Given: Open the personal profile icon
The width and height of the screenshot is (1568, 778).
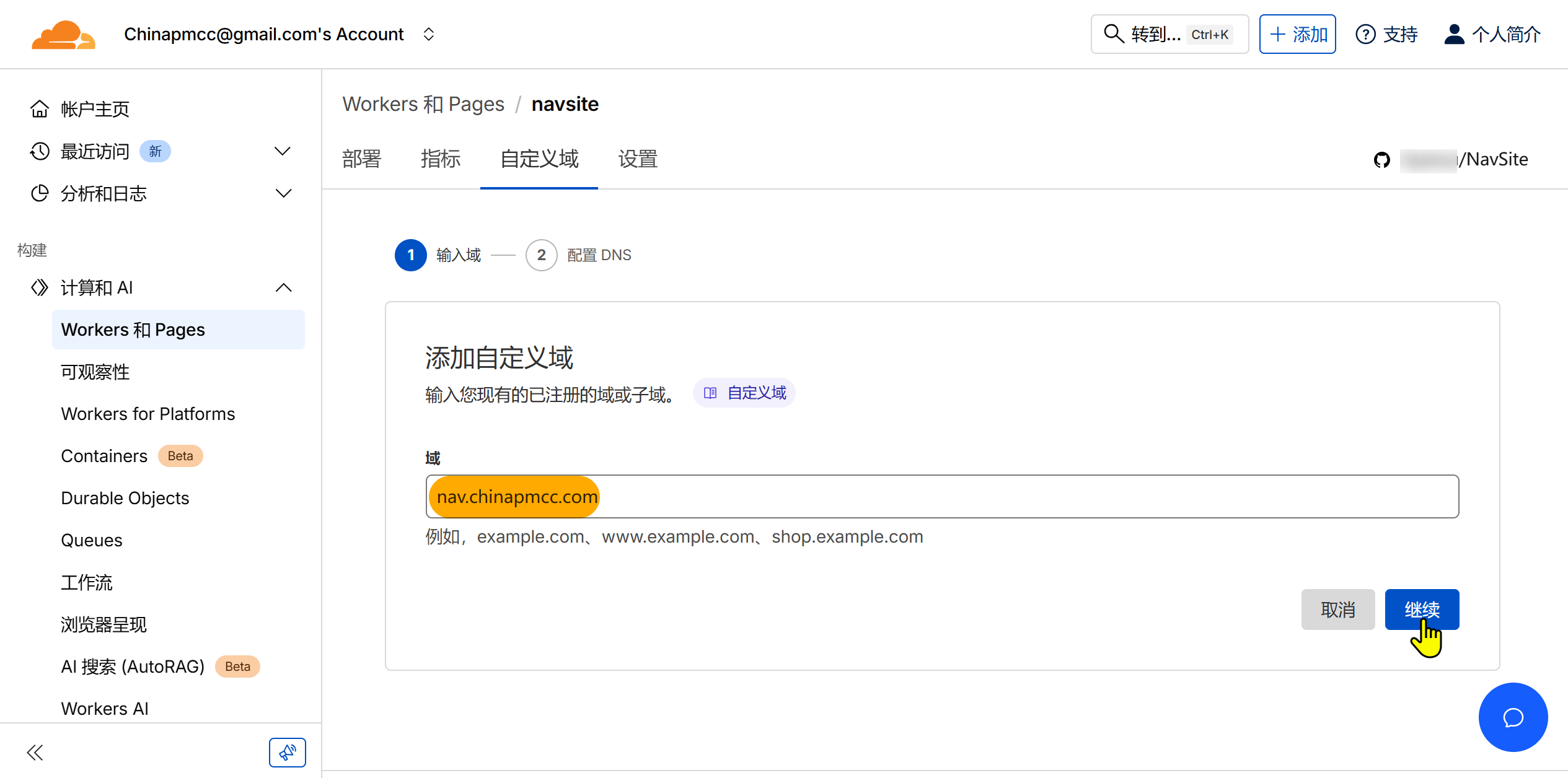Looking at the screenshot, I should [1454, 34].
